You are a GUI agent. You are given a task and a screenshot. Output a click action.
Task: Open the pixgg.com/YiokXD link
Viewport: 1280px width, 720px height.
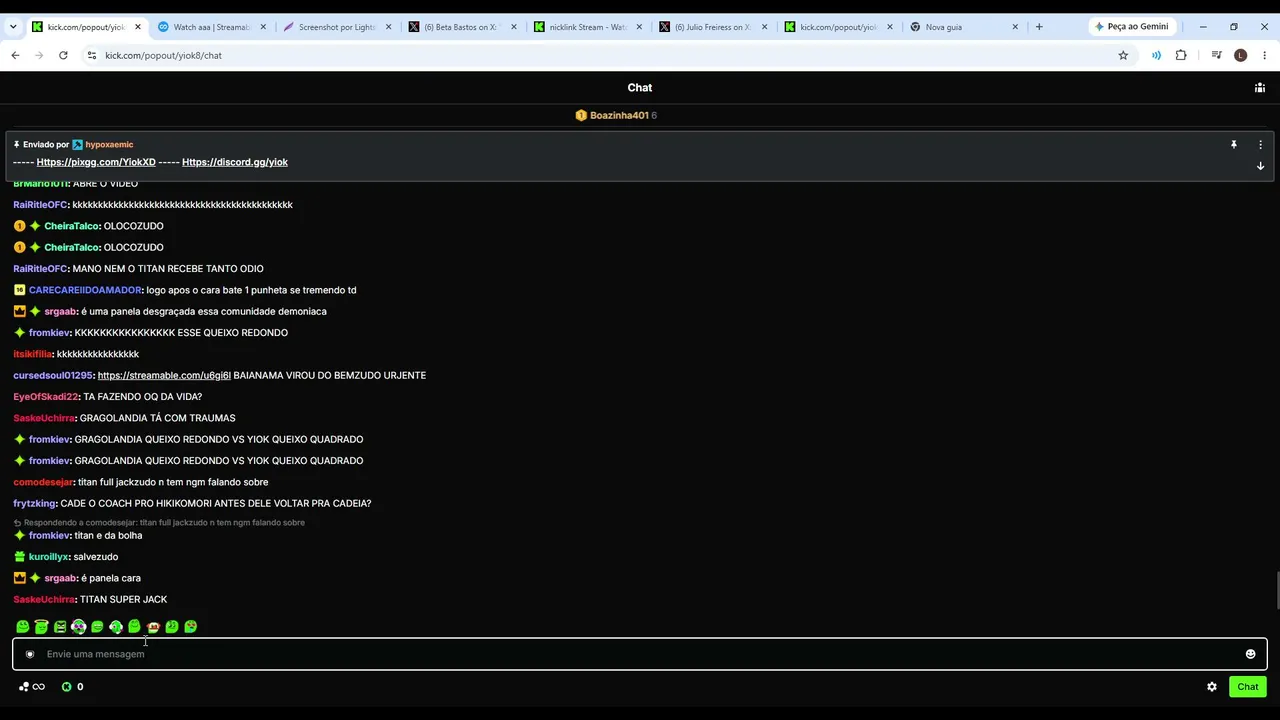pos(96,162)
